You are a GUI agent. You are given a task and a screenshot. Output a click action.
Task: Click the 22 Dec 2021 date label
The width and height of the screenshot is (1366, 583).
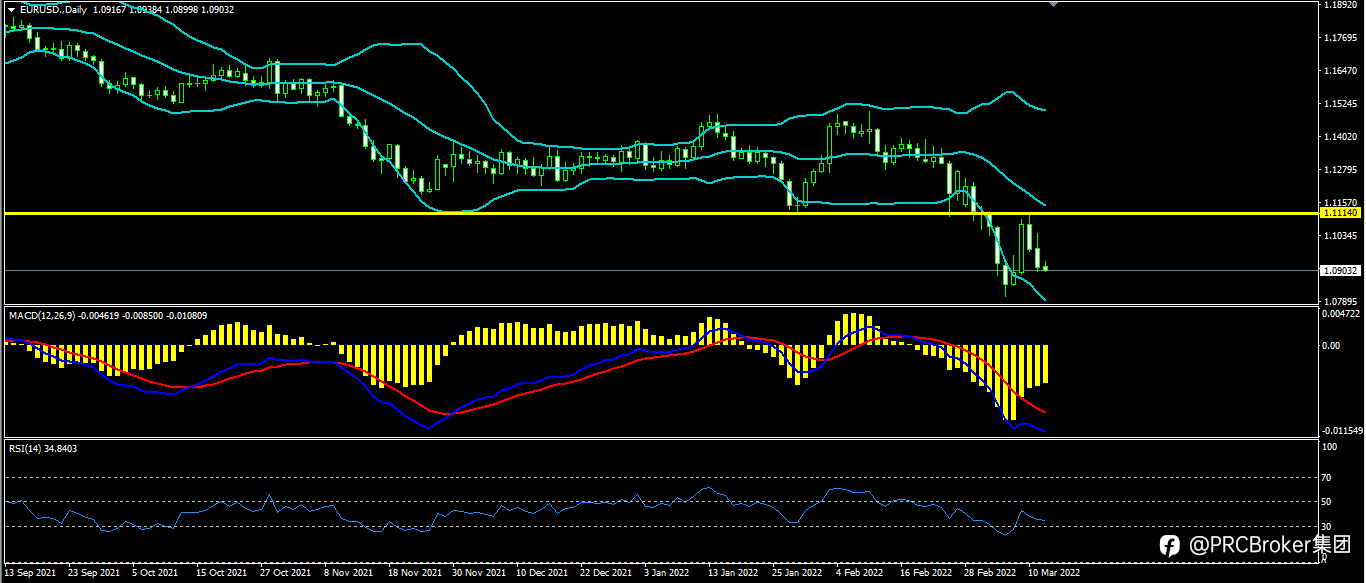coord(605,574)
